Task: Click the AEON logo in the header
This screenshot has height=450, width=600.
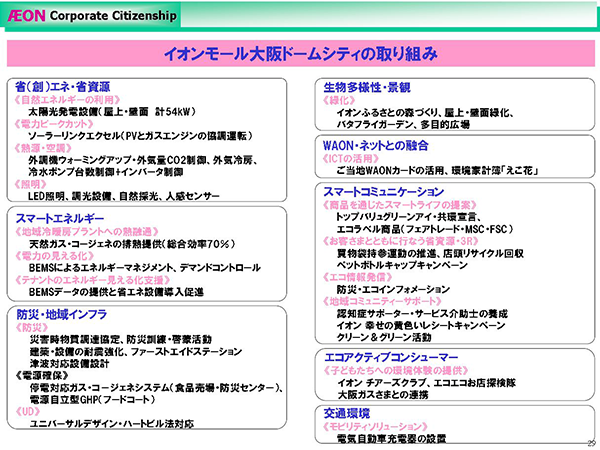Action: click(x=26, y=16)
